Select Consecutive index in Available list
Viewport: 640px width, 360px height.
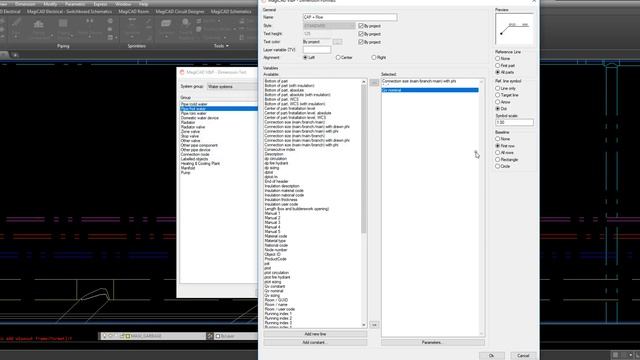click(x=280, y=149)
